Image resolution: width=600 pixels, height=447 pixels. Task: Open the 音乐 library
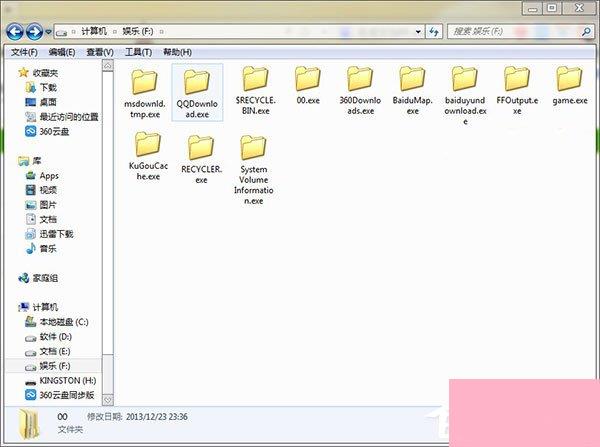(x=41, y=249)
